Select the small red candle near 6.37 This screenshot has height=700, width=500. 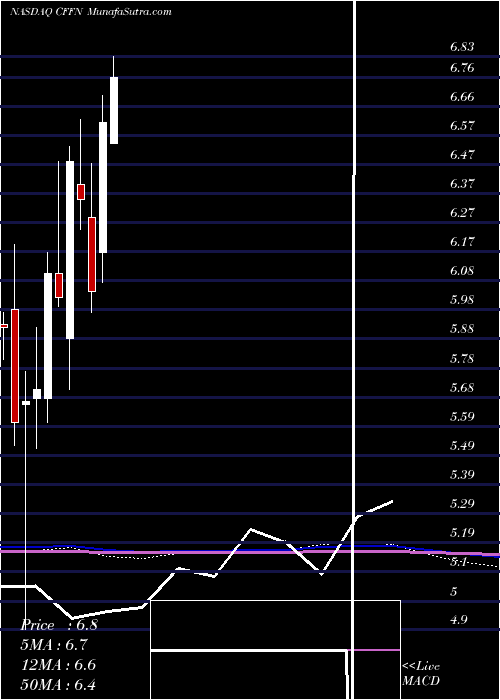click(81, 192)
